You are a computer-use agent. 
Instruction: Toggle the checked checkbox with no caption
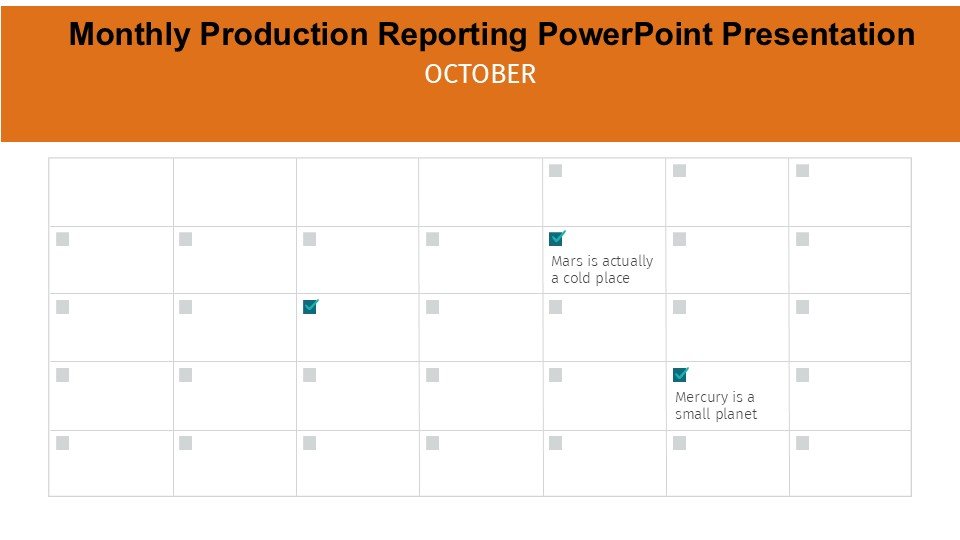click(310, 307)
